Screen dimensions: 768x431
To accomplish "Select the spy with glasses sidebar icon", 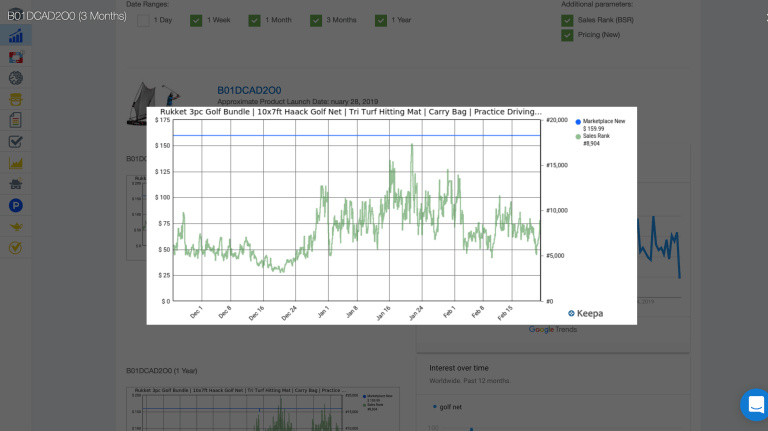I will [x=16, y=184].
